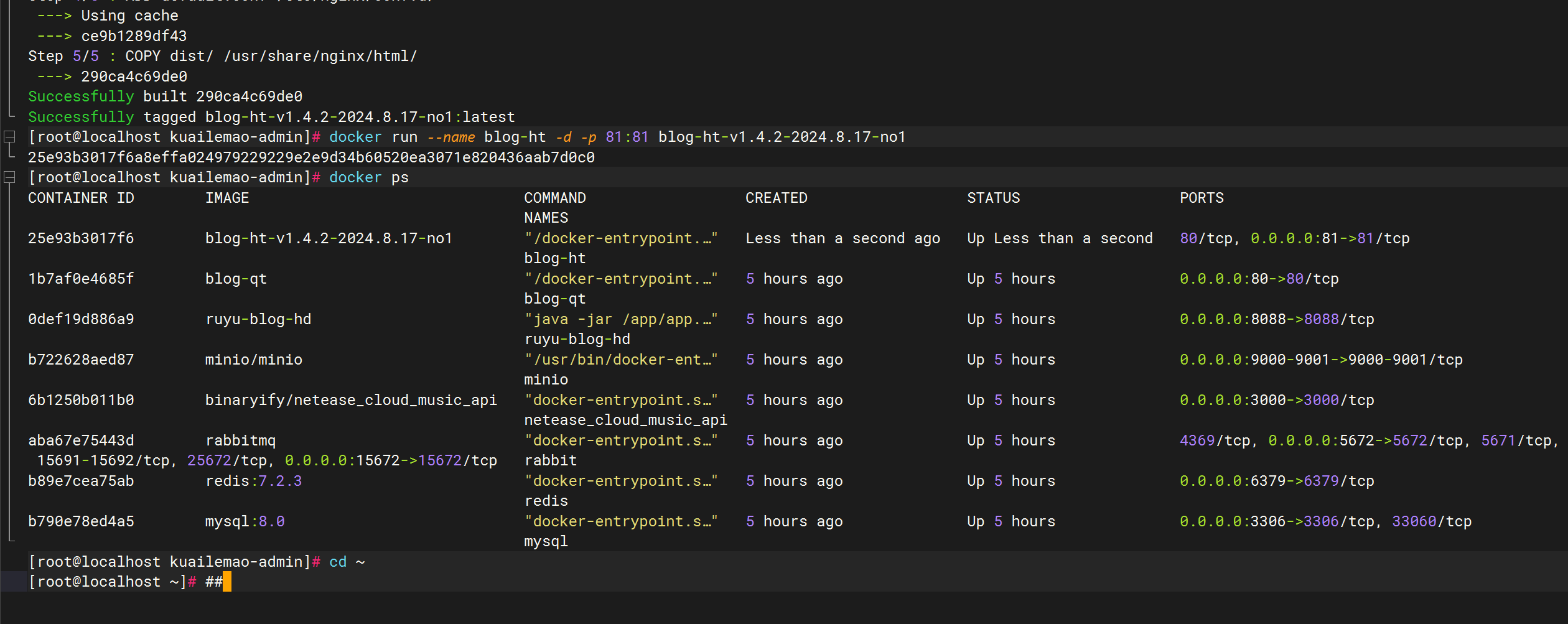Click container ID 6b1250b011b0
This screenshot has width=1568, height=624.
(x=81, y=400)
